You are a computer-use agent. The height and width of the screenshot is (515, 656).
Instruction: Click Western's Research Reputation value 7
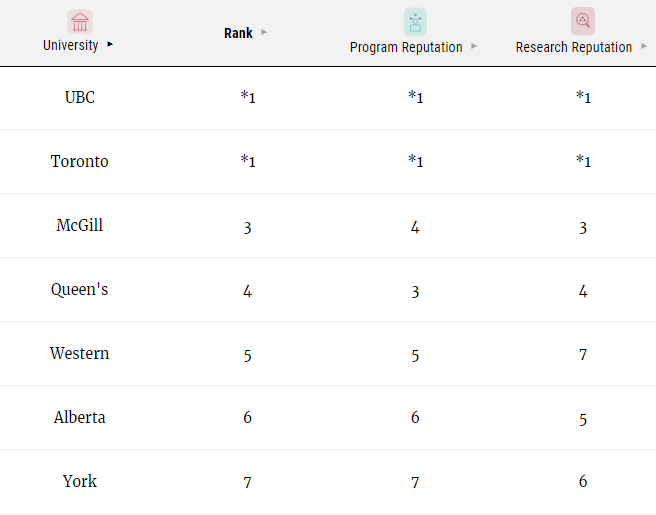coord(583,355)
